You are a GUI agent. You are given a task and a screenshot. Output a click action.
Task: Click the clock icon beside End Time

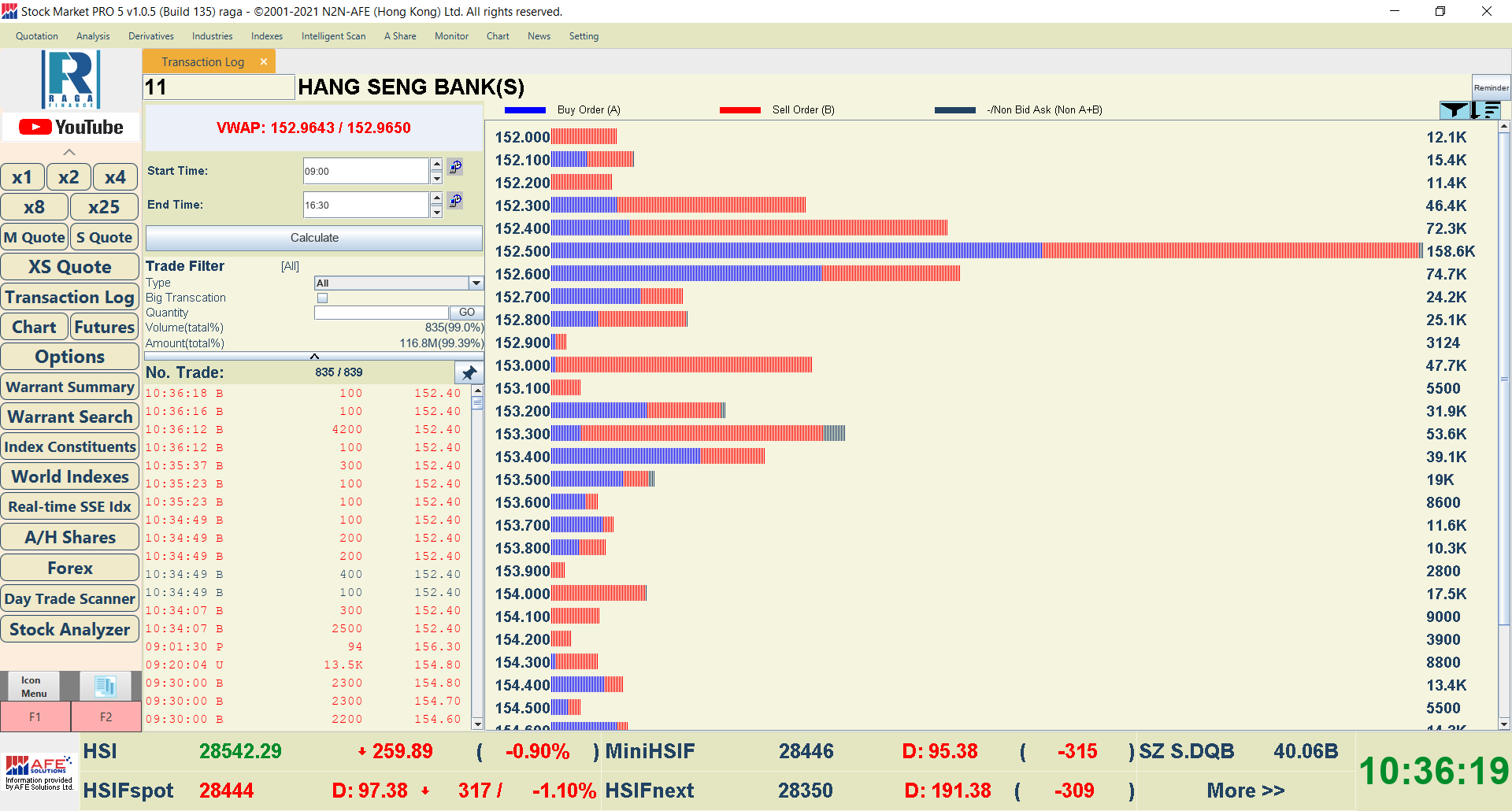click(x=455, y=201)
